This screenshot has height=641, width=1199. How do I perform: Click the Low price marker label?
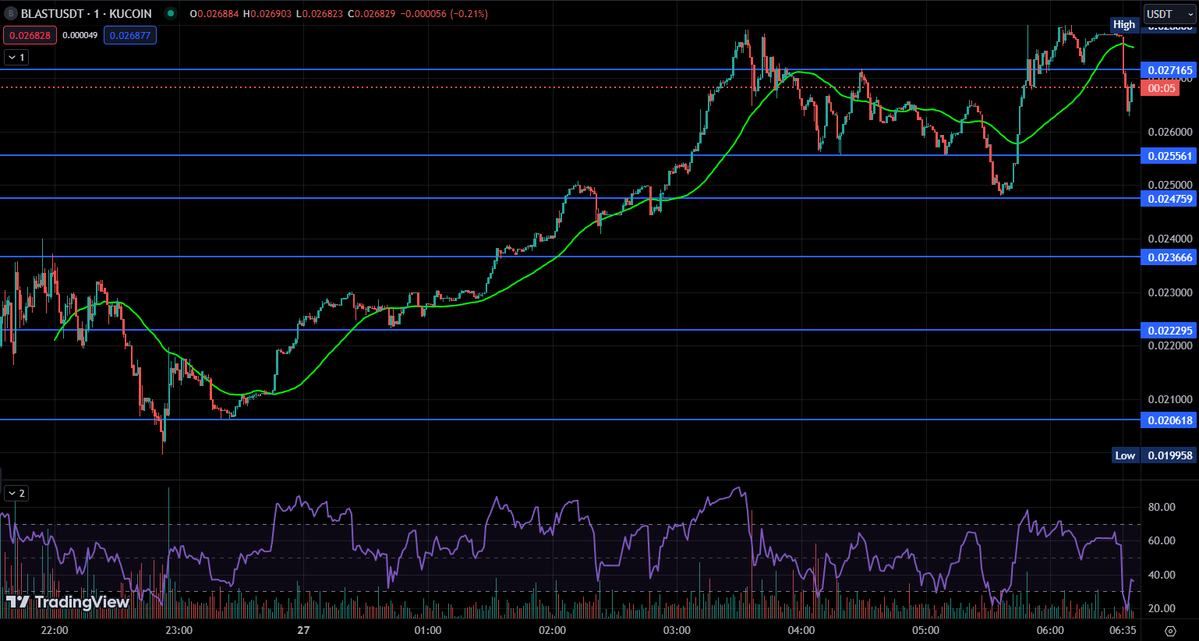1125,456
